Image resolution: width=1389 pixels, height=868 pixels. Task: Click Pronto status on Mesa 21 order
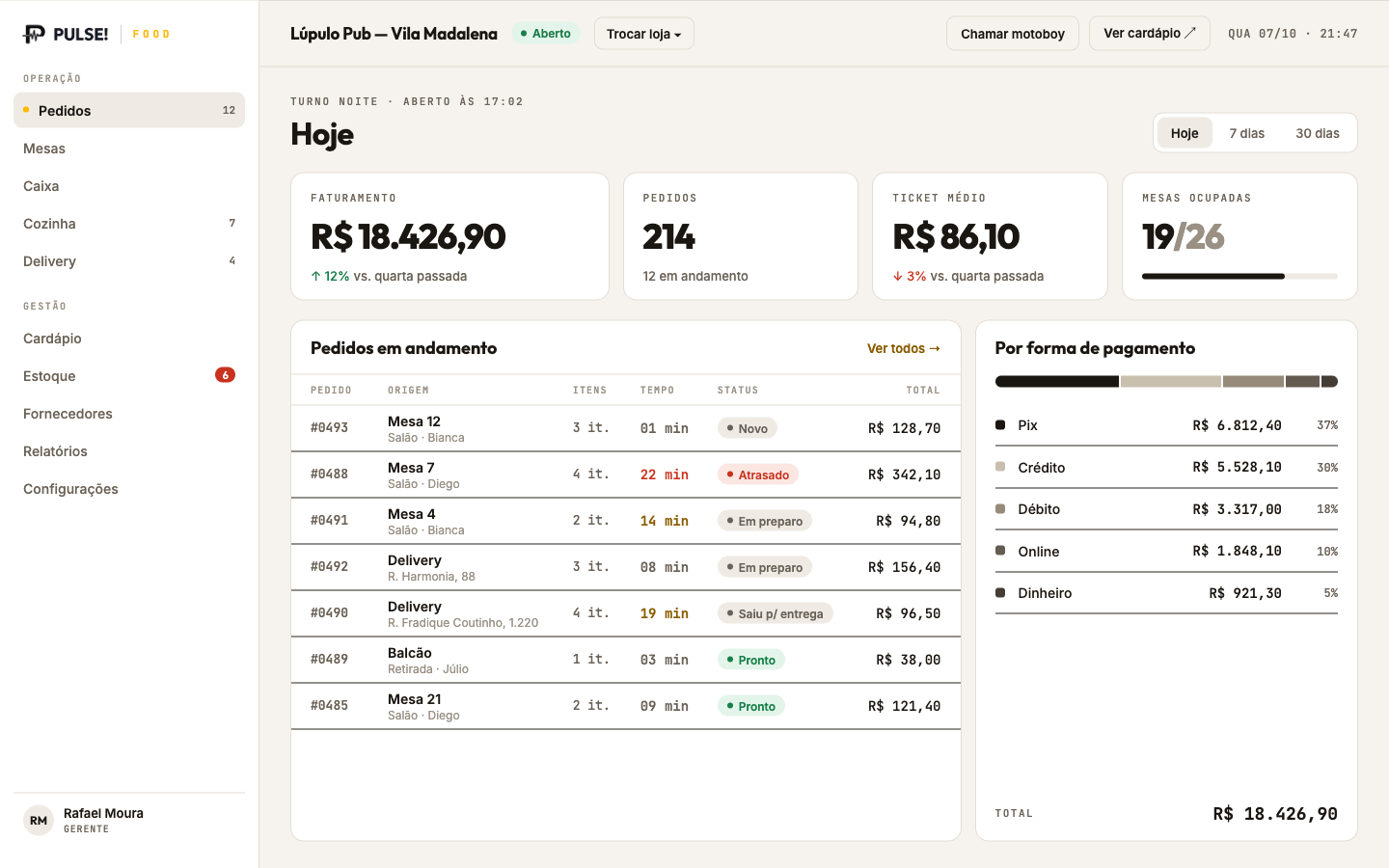point(751,706)
